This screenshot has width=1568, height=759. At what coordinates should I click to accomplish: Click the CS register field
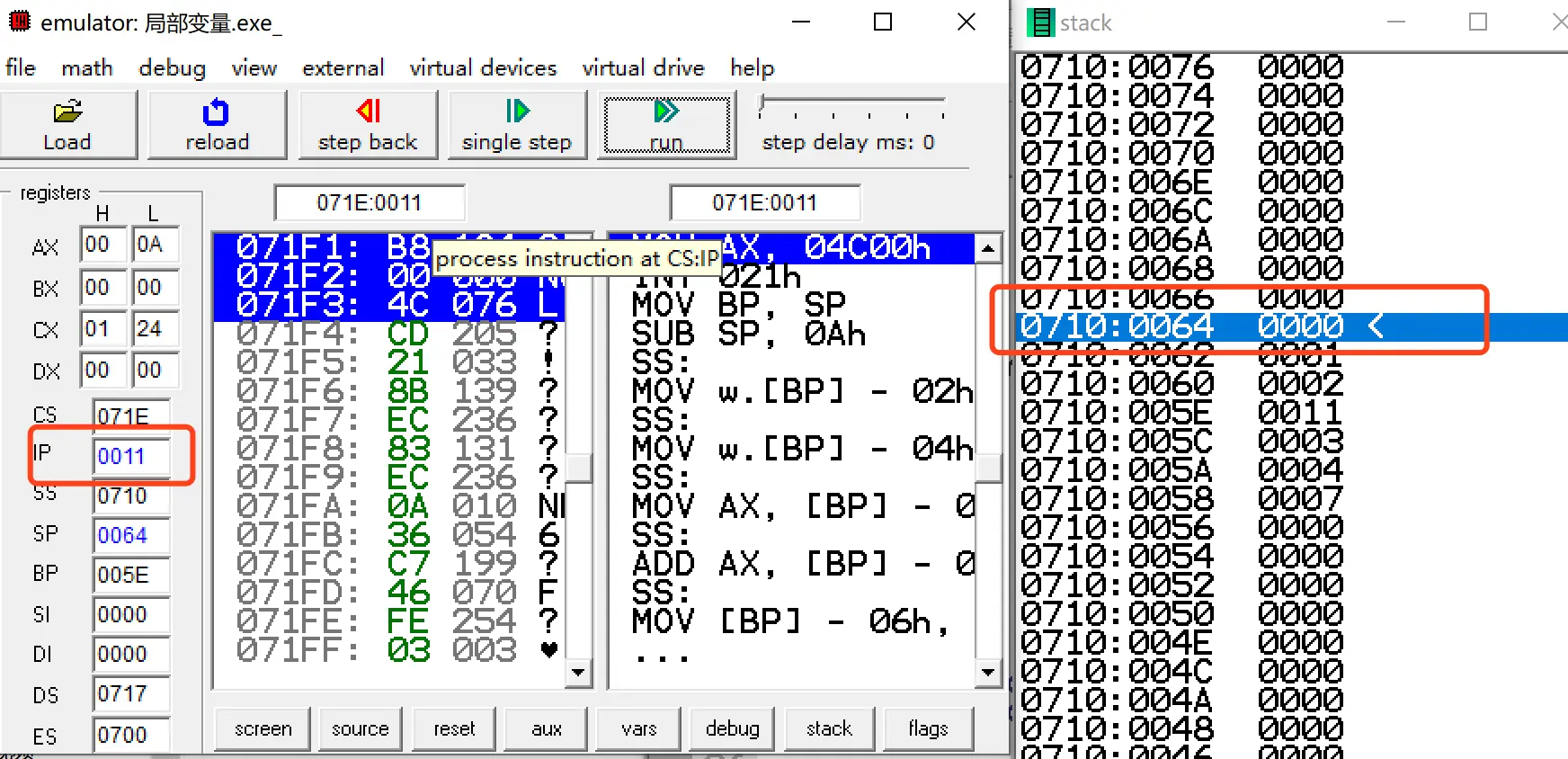(130, 415)
